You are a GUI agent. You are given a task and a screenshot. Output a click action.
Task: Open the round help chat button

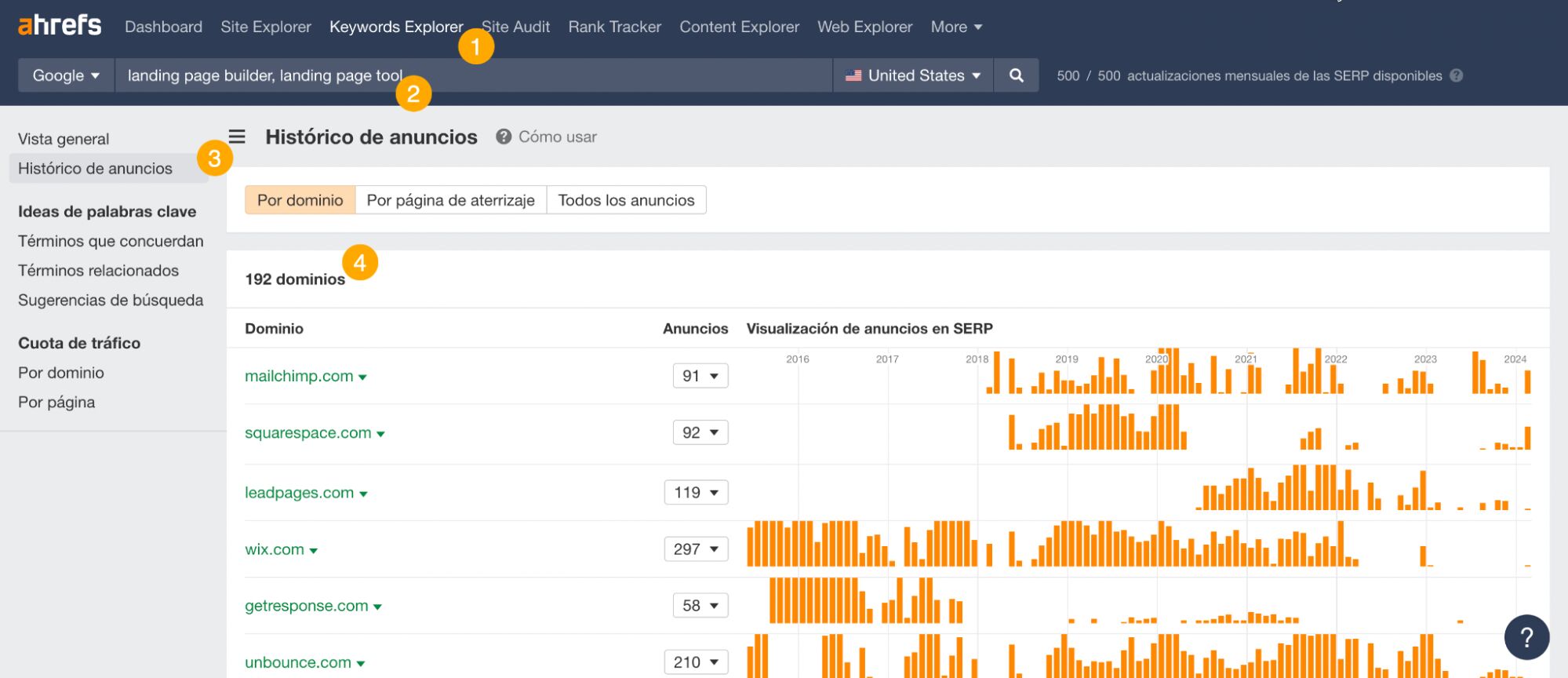point(1526,636)
